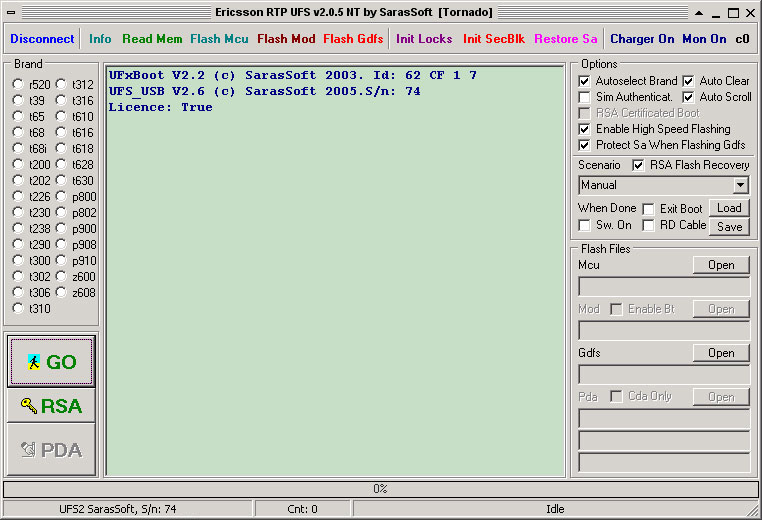Select the t238 brand radio button
762x520 pixels.
18,228
